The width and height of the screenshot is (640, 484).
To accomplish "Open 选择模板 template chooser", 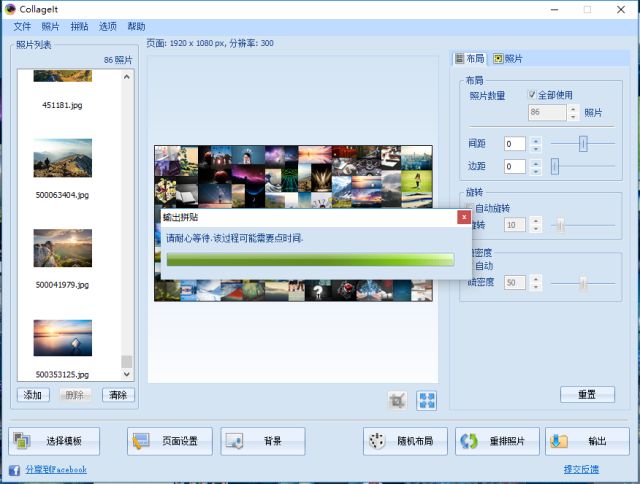I will [x=54, y=441].
